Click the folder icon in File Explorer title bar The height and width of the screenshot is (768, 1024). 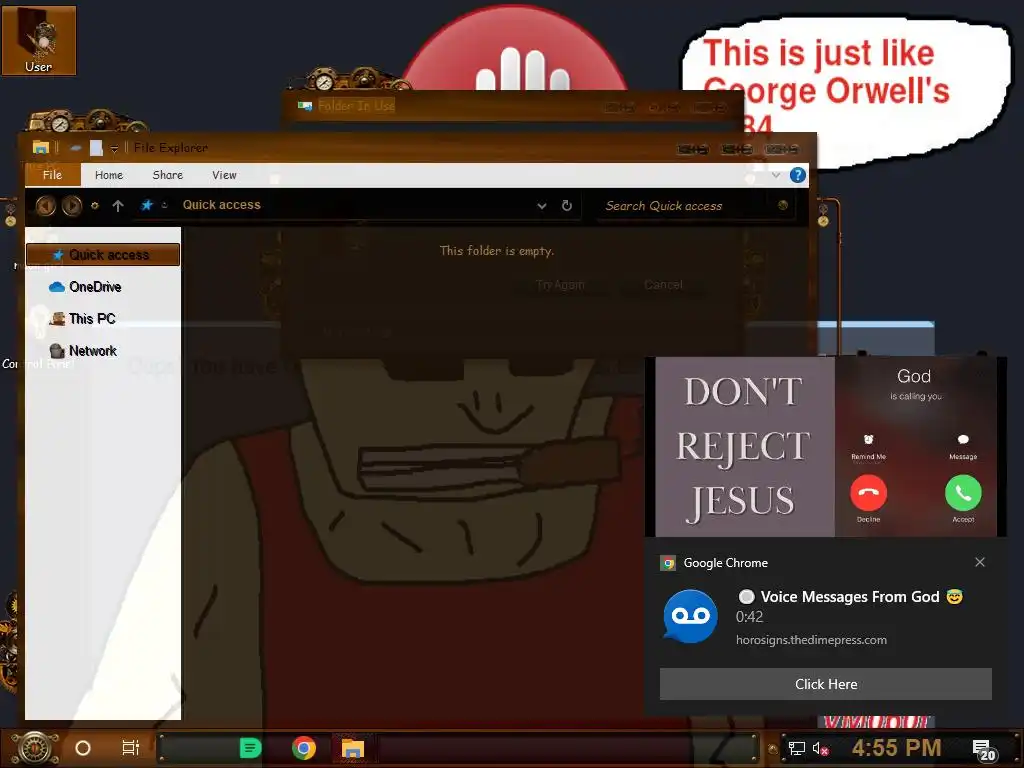[x=40, y=148]
